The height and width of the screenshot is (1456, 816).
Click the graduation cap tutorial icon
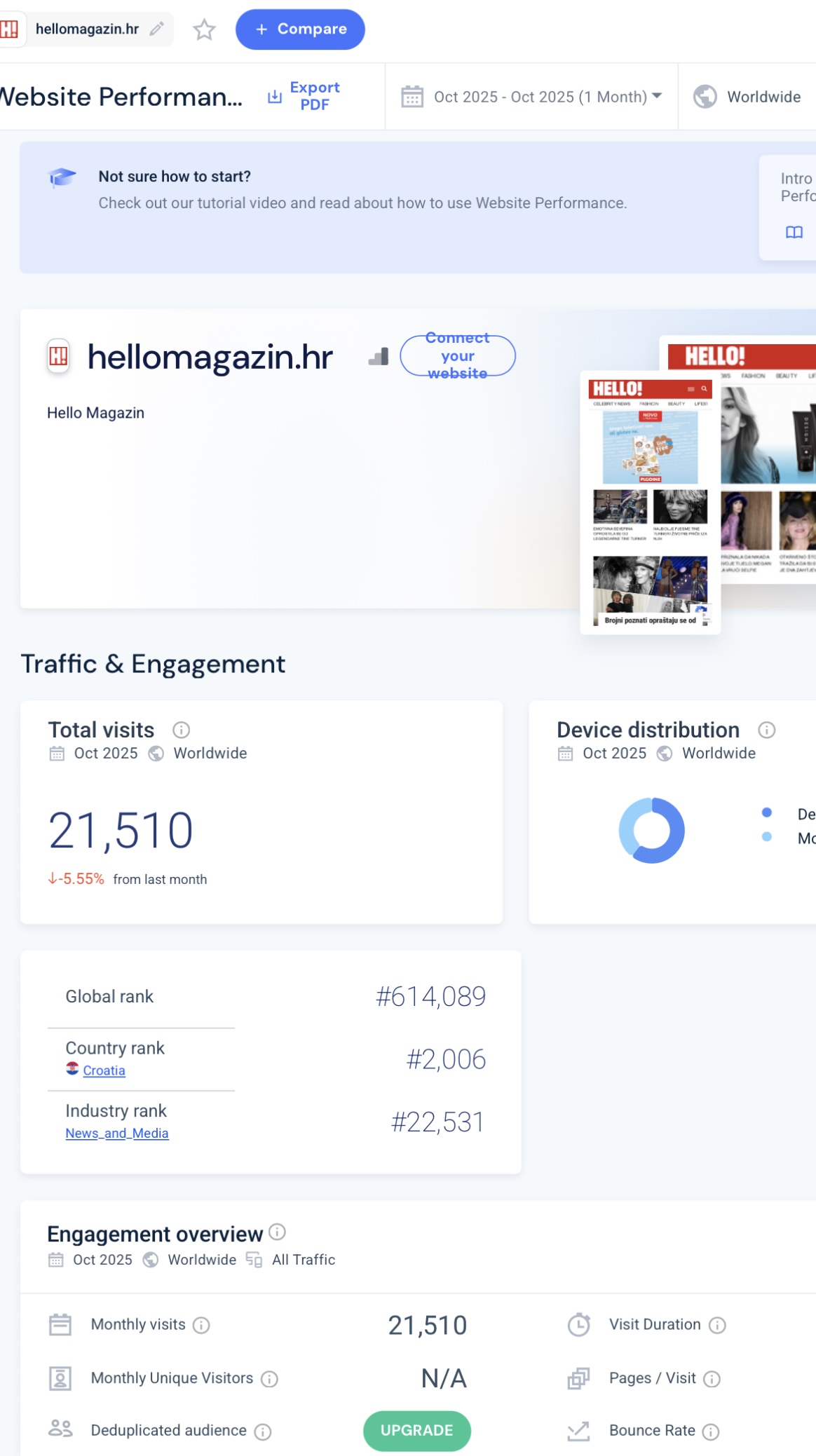pyautogui.click(x=62, y=177)
